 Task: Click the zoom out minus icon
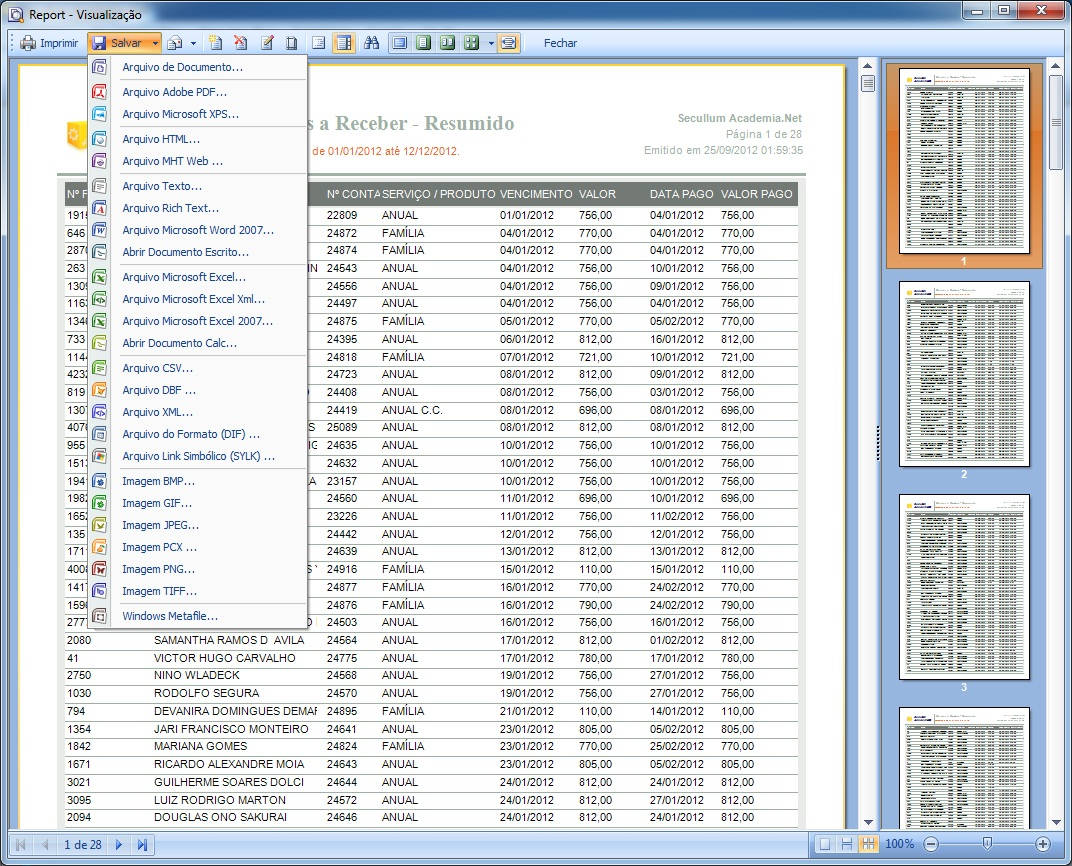coord(931,844)
